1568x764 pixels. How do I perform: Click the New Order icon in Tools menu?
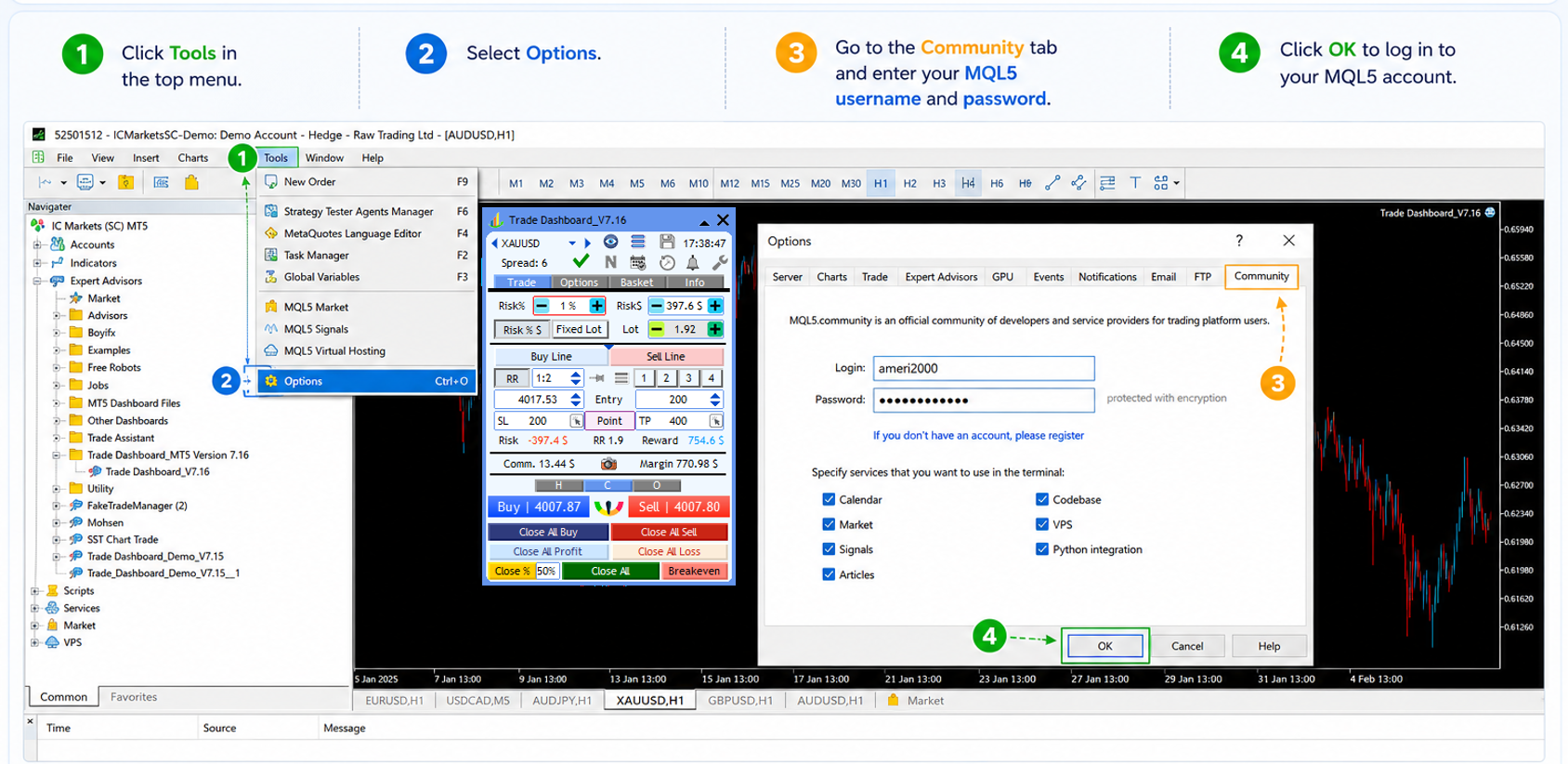tap(271, 182)
